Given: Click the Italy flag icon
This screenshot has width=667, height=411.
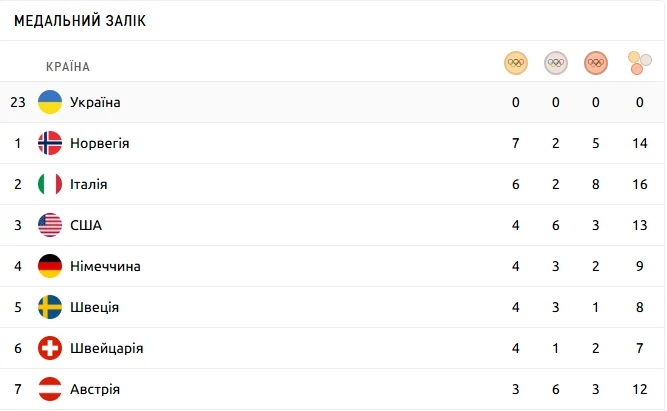Looking at the screenshot, I should tap(50, 184).
